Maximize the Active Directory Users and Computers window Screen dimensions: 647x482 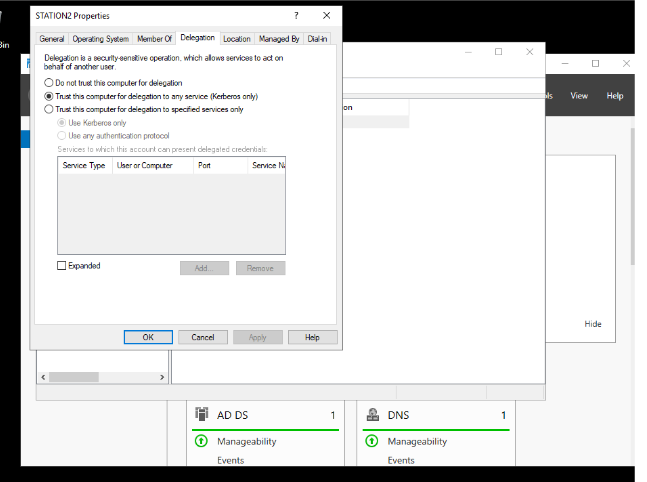point(498,52)
